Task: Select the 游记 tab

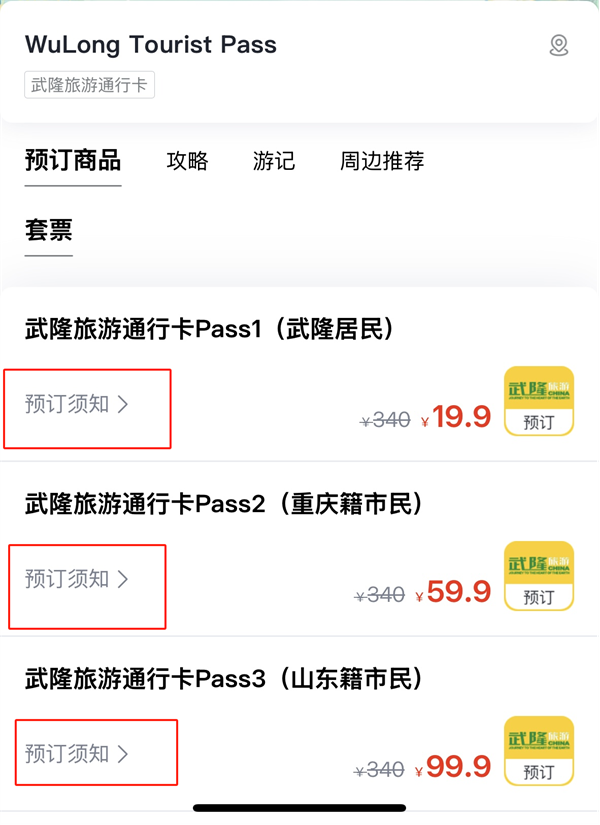Action: pos(274,161)
